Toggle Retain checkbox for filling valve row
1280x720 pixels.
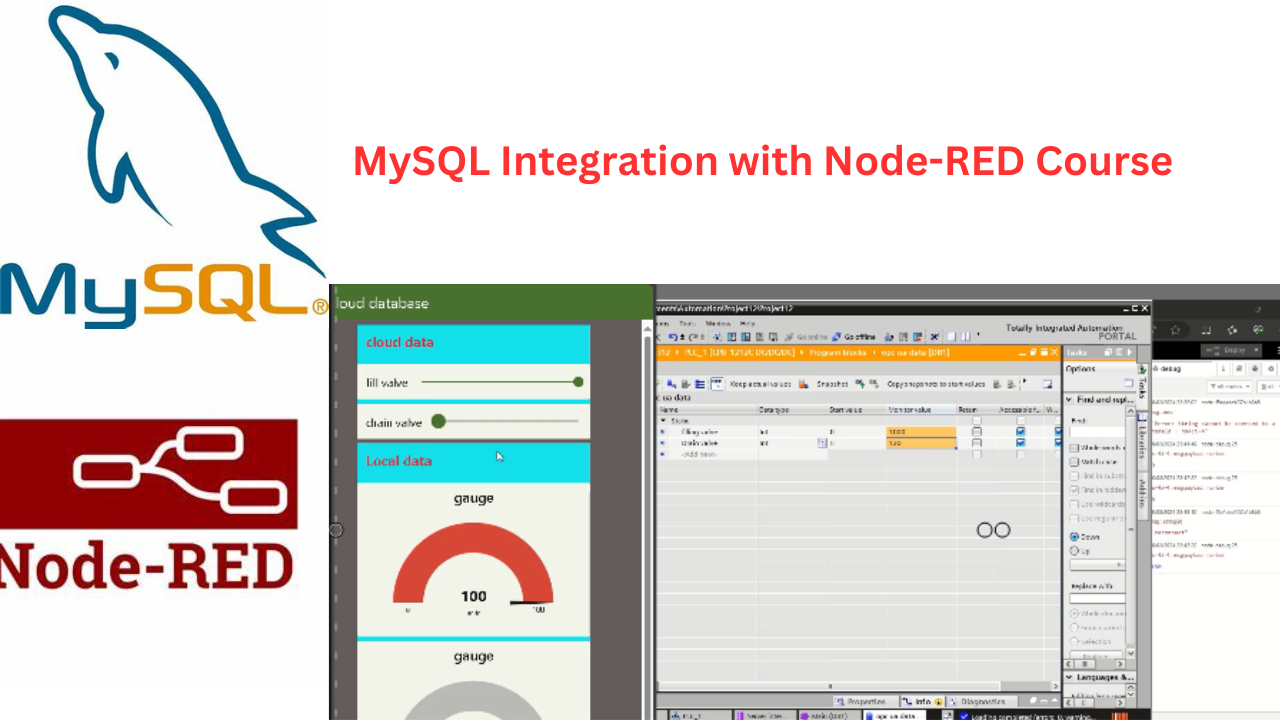click(977, 431)
